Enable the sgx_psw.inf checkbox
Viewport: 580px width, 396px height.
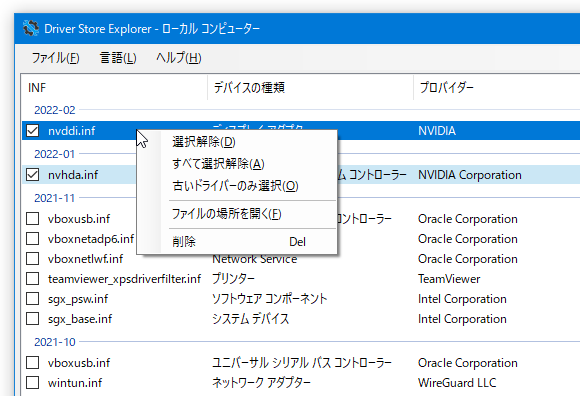(33, 298)
